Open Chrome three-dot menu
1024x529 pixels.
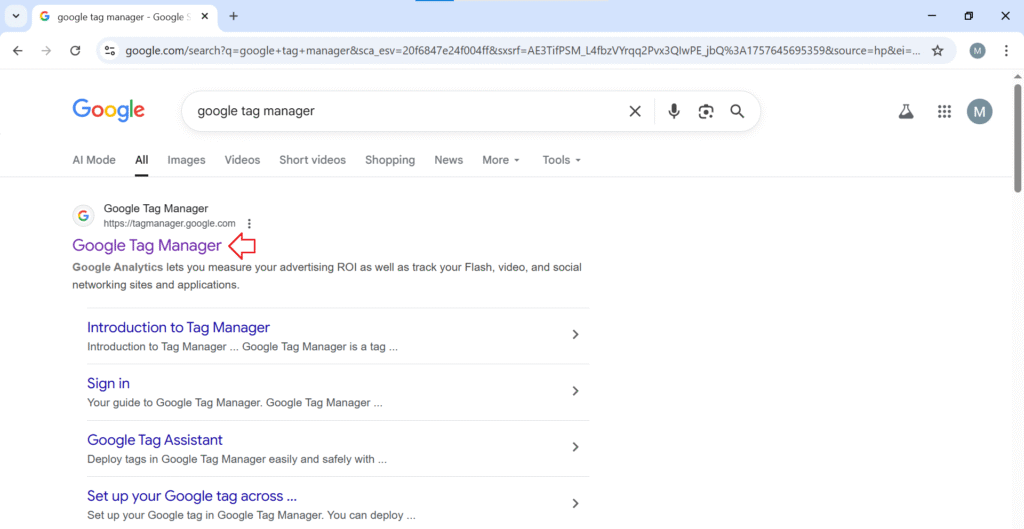click(1006, 51)
